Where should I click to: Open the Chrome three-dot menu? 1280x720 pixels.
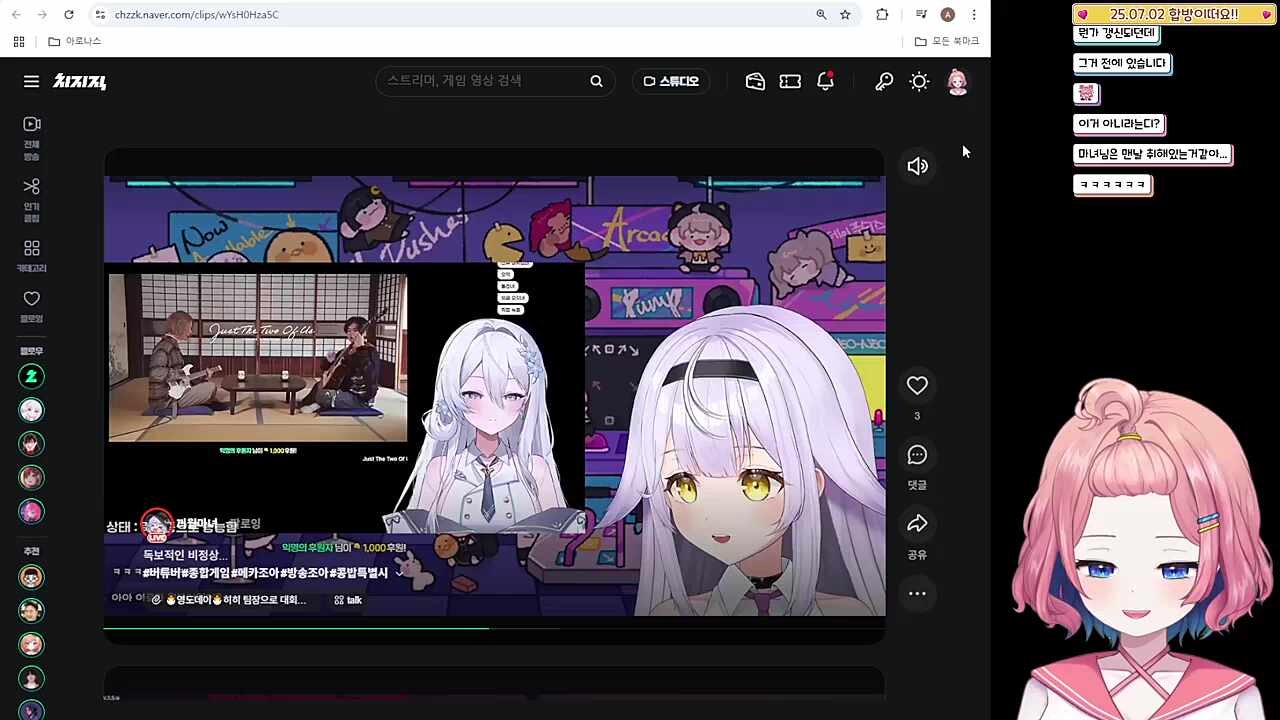[x=974, y=14]
